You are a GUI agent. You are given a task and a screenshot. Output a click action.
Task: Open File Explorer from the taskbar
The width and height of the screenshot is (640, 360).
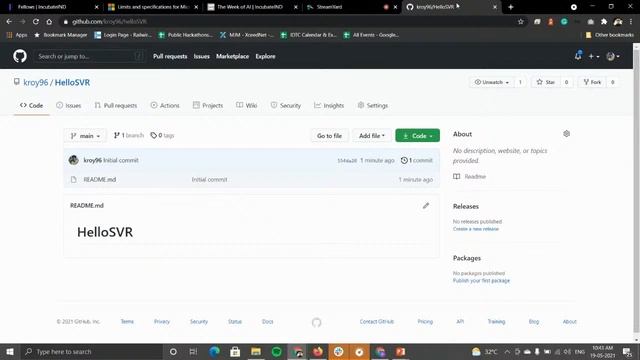pos(256,351)
